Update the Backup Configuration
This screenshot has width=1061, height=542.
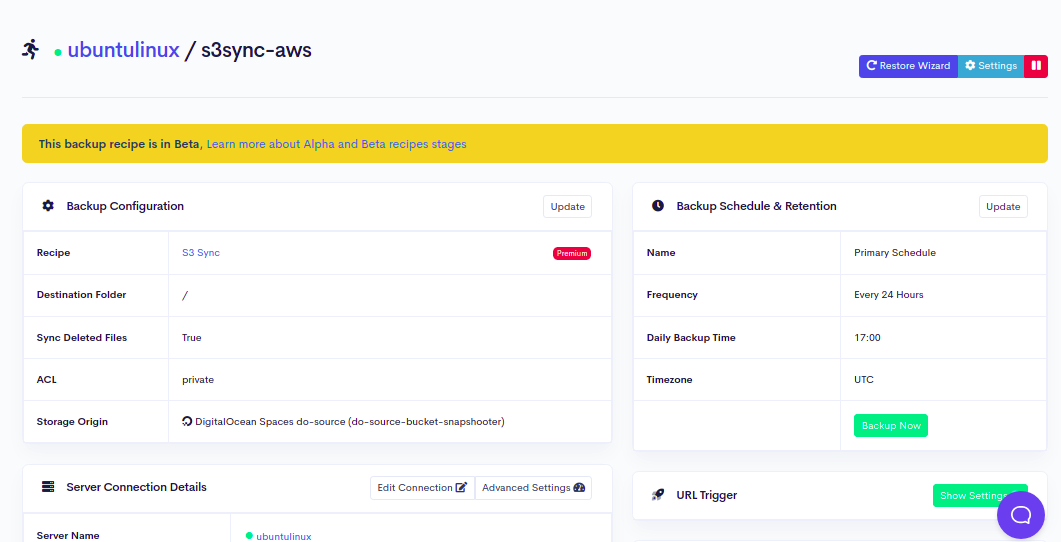point(567,206)
